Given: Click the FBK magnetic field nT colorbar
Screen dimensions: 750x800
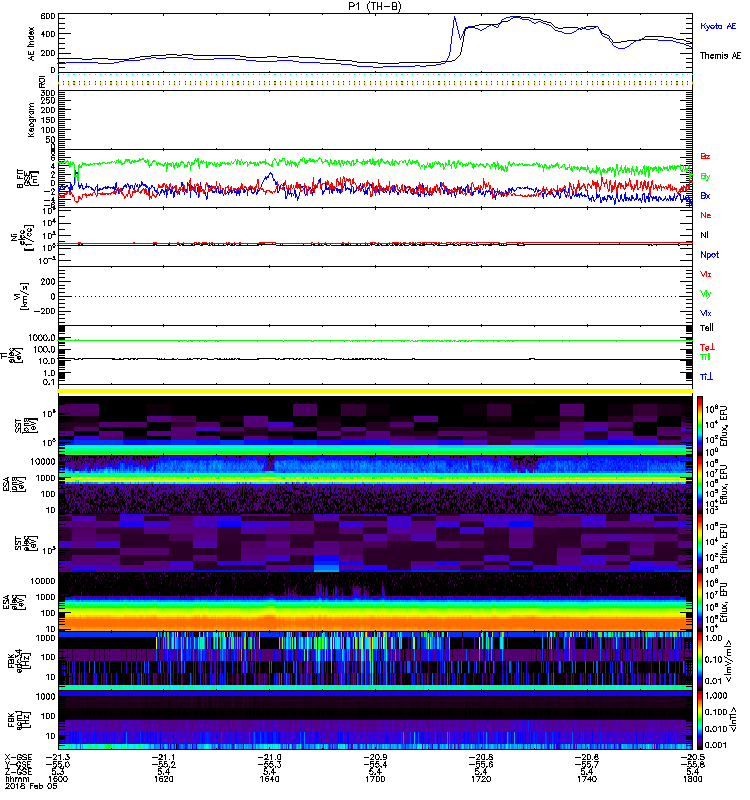Looking at the screenshot, I should click(x=701, y=720).
